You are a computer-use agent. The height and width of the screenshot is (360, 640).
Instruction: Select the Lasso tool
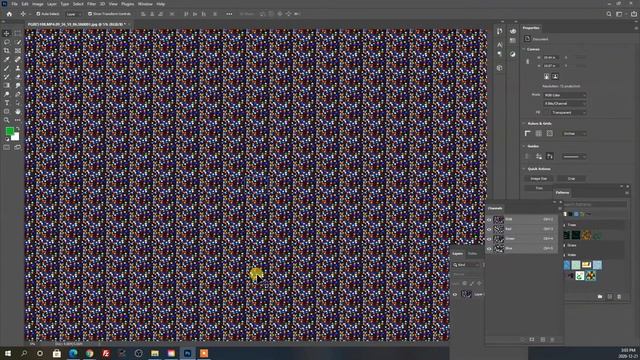[x=7, y=42]
